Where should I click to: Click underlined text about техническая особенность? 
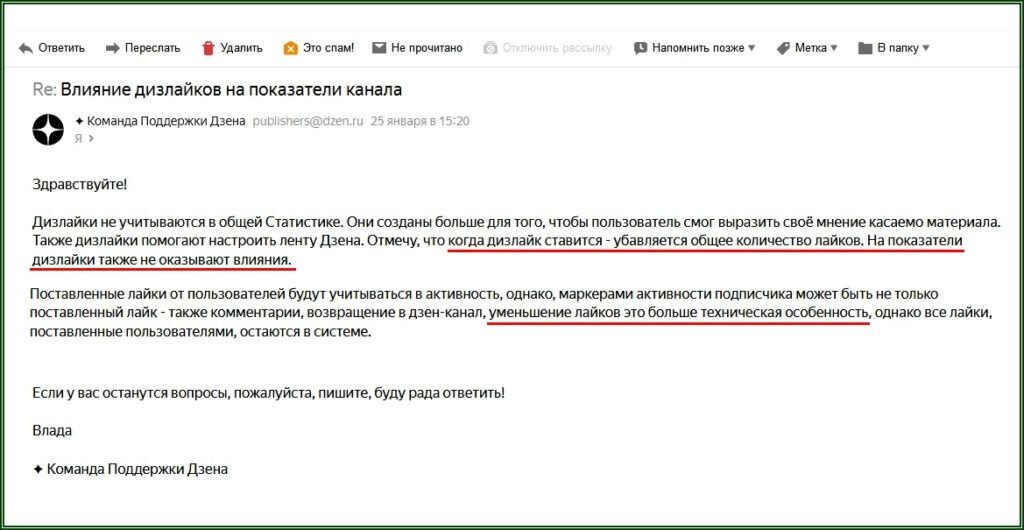(679, 313)
